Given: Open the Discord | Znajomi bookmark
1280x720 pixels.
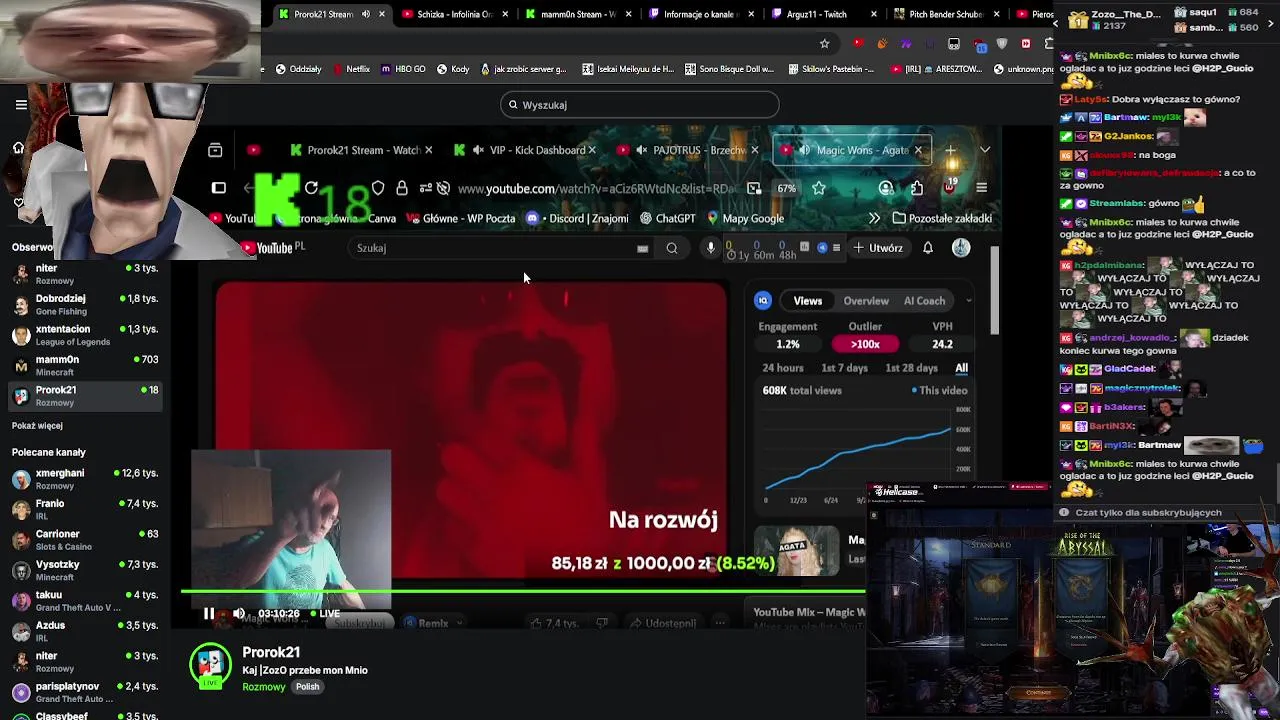Looking at the screenshot, I should tap(577, 218).
